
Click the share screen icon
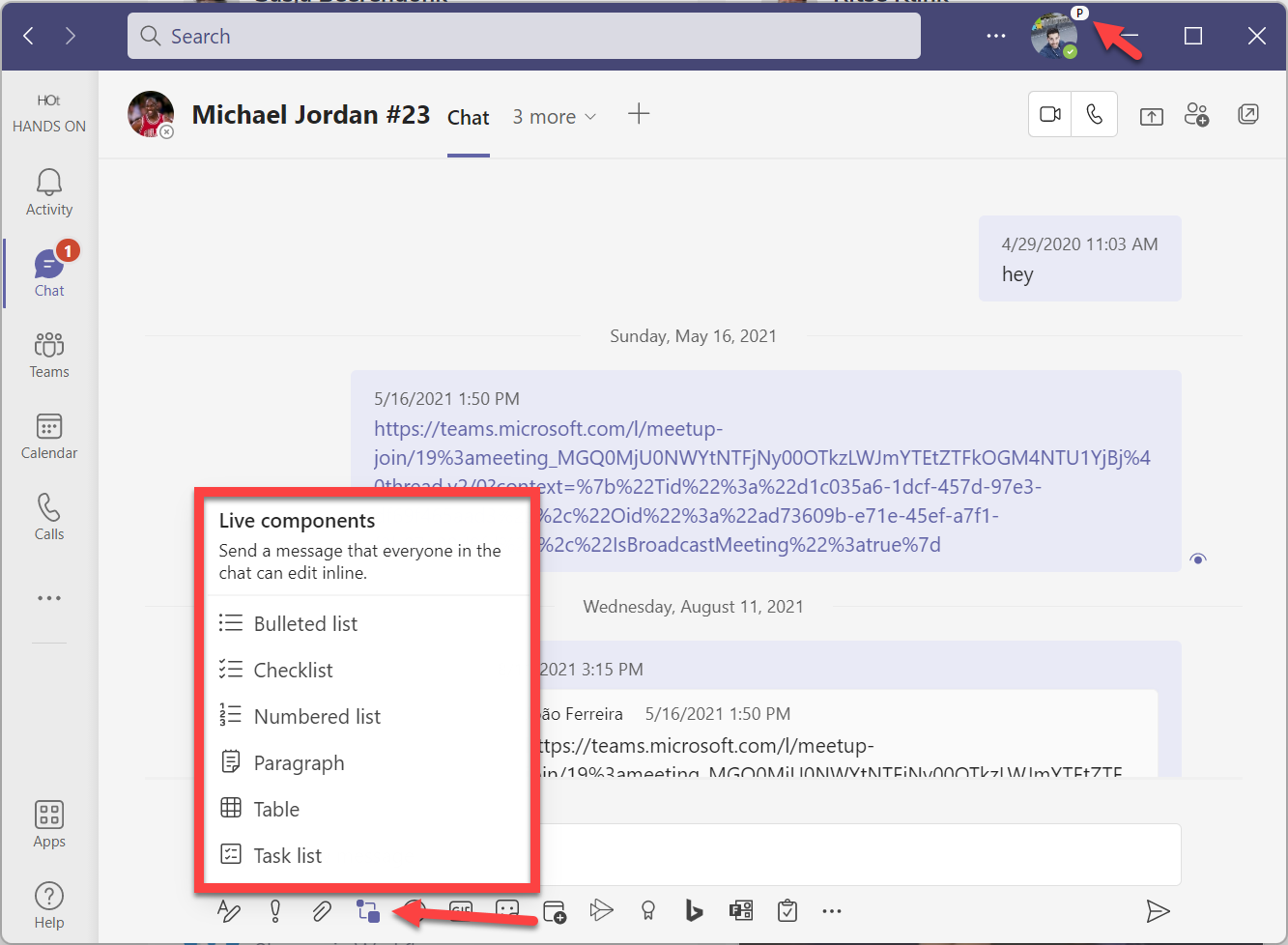(x=1151, y=116)
